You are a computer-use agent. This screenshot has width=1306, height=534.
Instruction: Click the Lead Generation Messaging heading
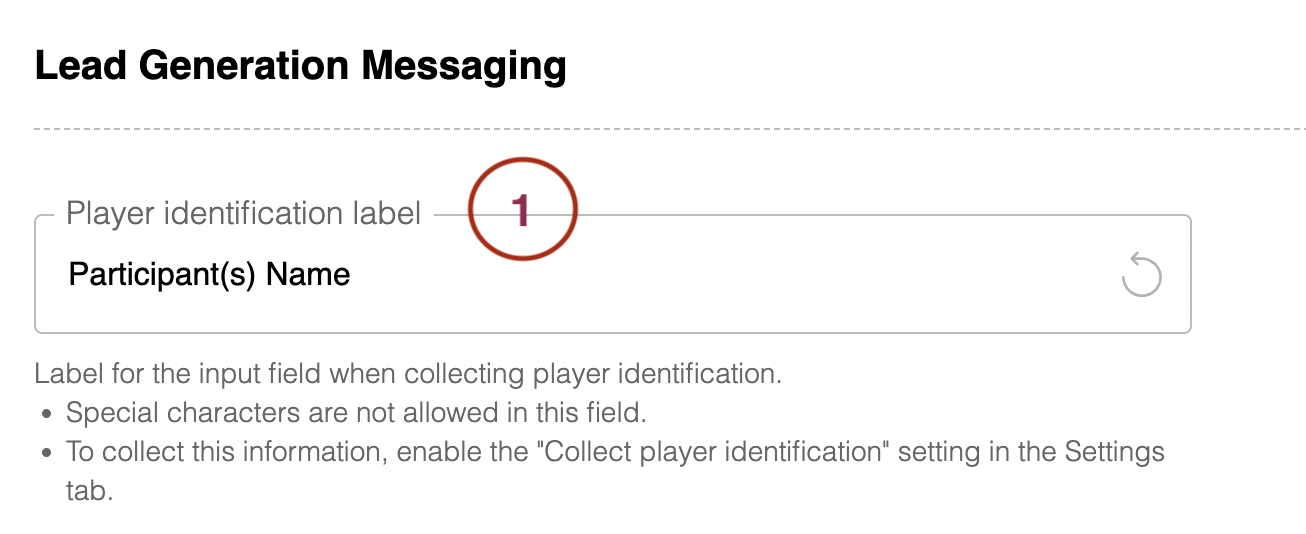(x=301, y=66)
